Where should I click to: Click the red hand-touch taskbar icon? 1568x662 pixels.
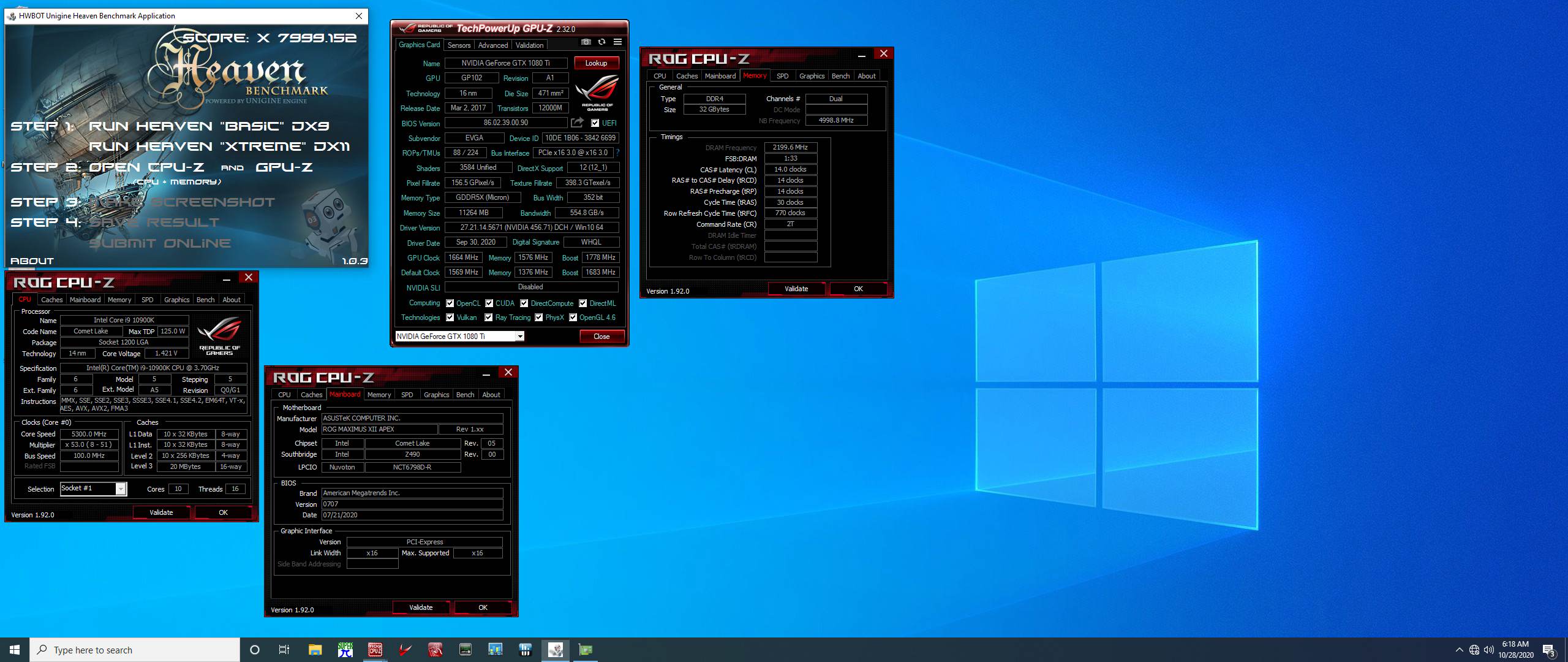pyautogui.click(x=435, y=650)
